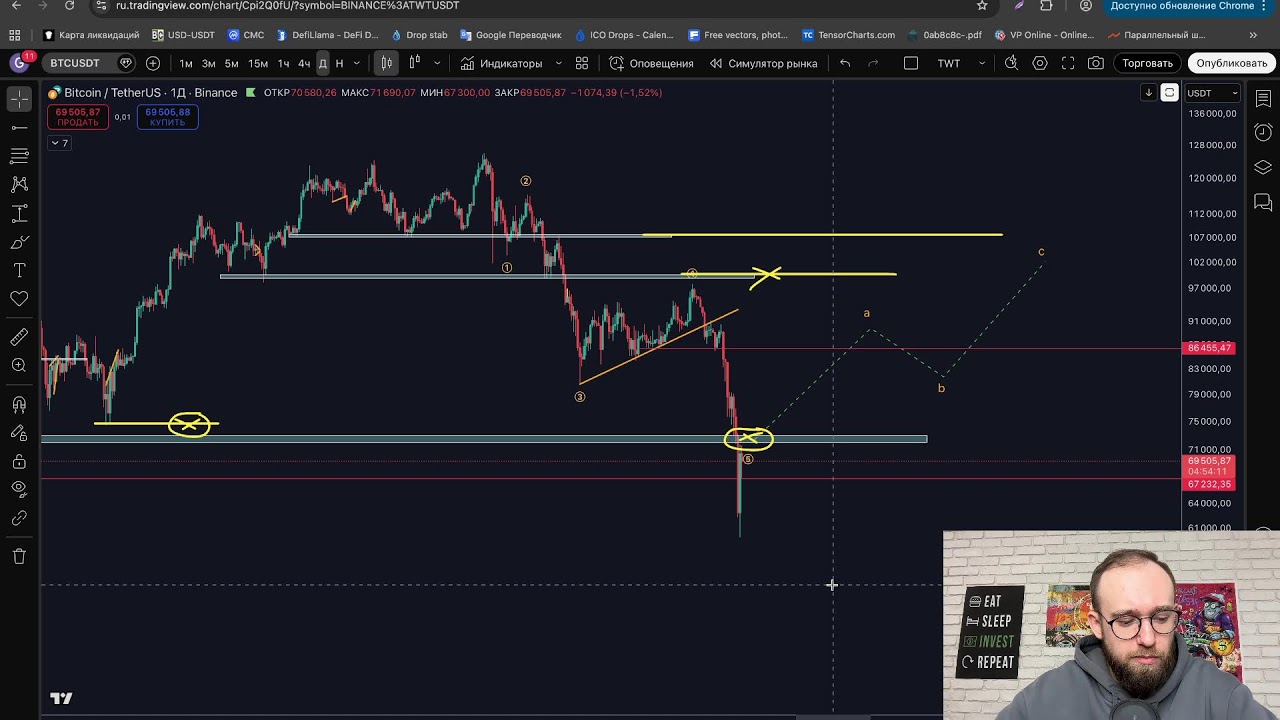Click the blue КУПИТЬ buy button
The height and width of the screenshot is (720, 1280).
pos(167,117)
